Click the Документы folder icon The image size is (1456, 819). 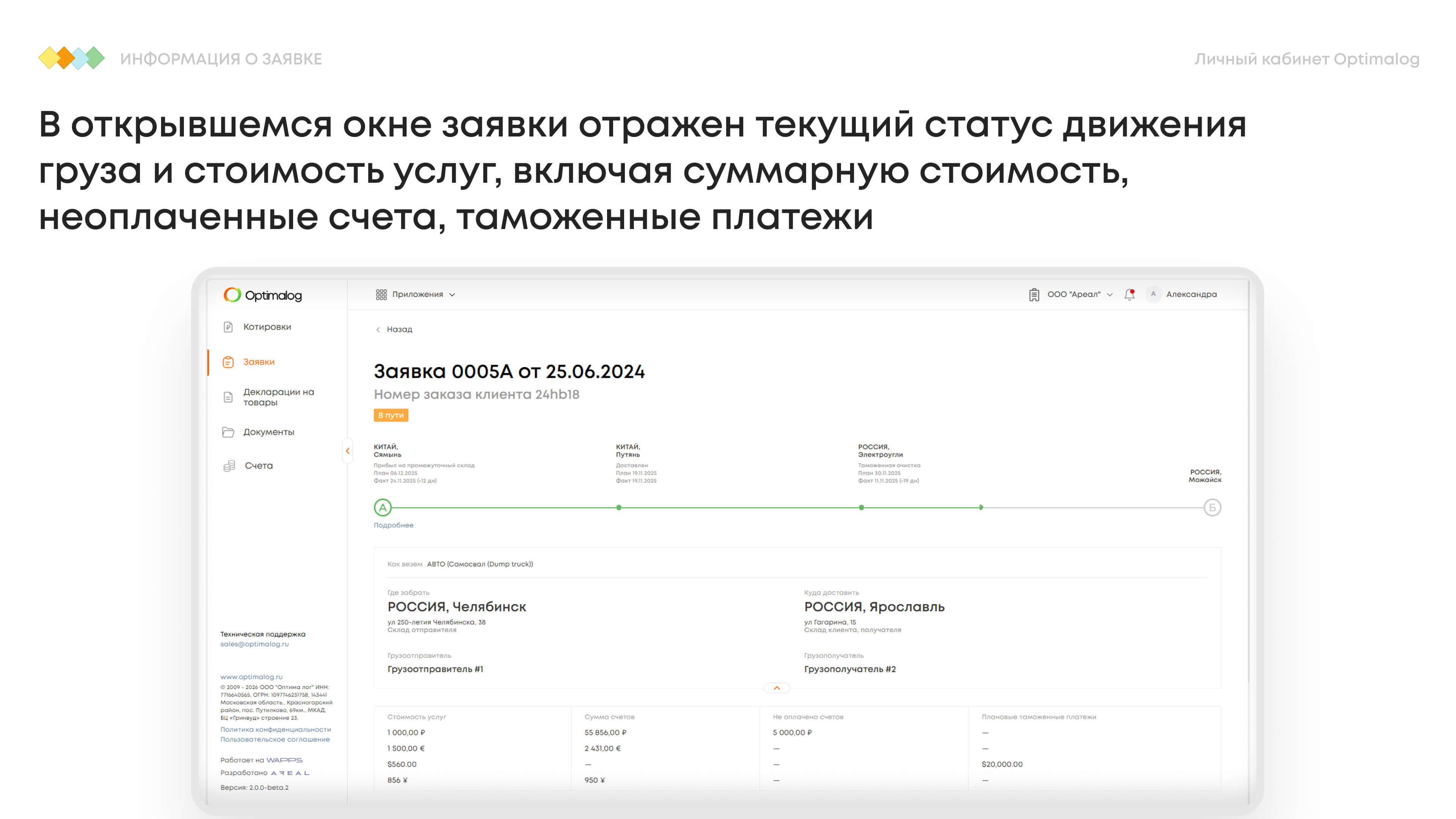[x=228, y=432]
